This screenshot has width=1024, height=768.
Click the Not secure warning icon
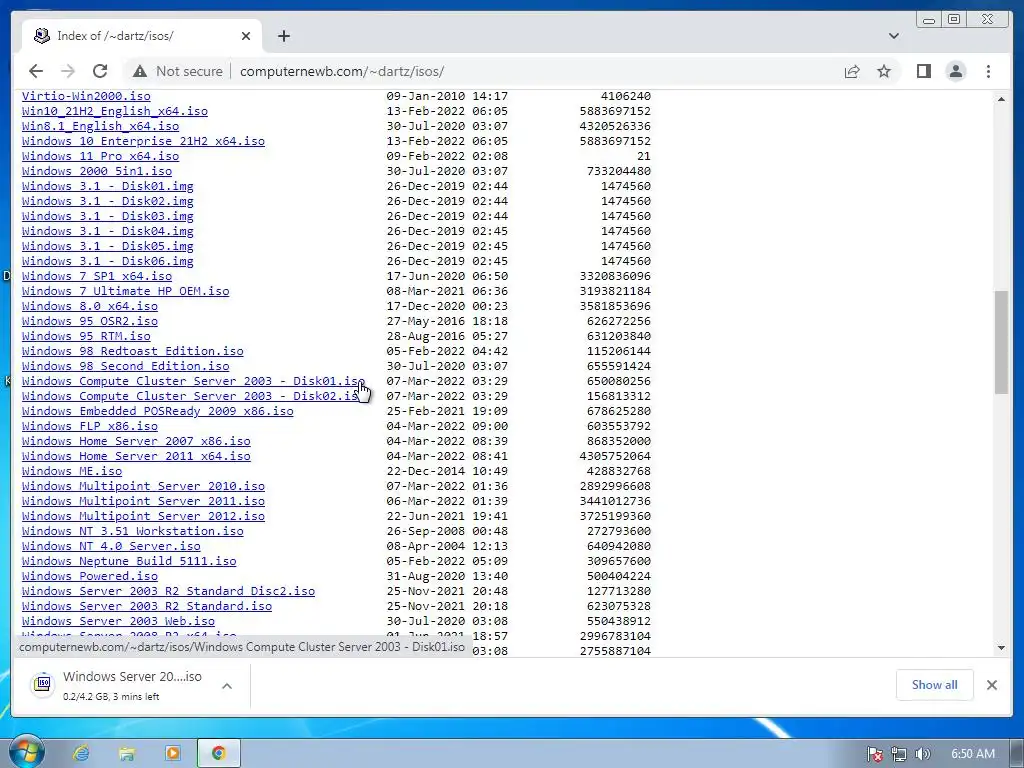[140, 71]
